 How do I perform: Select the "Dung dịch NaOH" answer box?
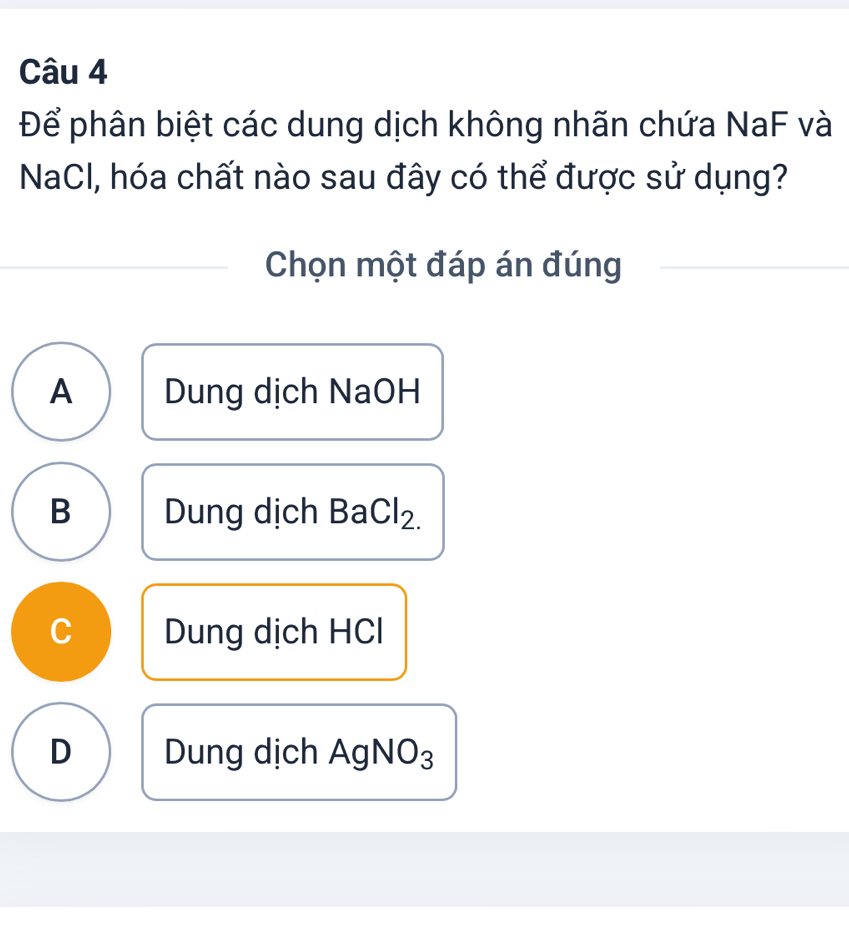click(x=292, y=392)
